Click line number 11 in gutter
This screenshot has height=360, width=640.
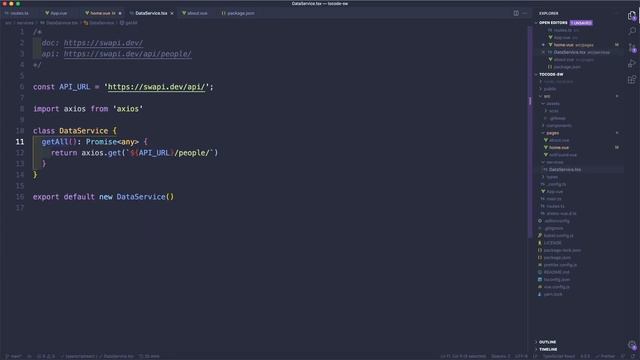(20, 142)
